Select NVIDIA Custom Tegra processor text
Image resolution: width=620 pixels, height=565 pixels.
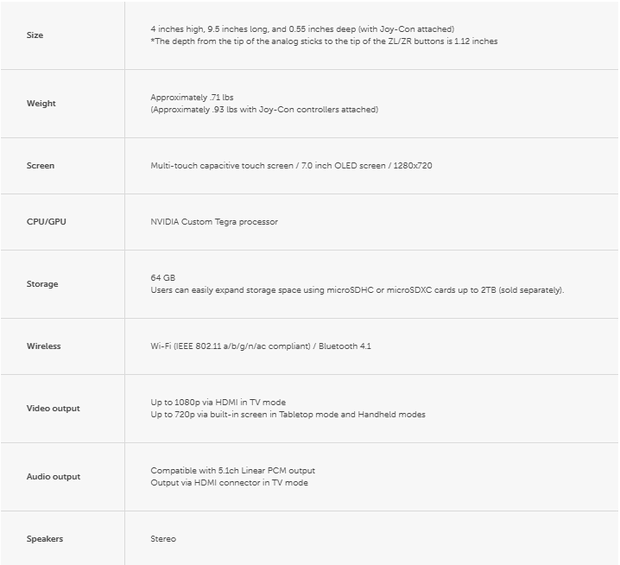click(x=214, y=222)
